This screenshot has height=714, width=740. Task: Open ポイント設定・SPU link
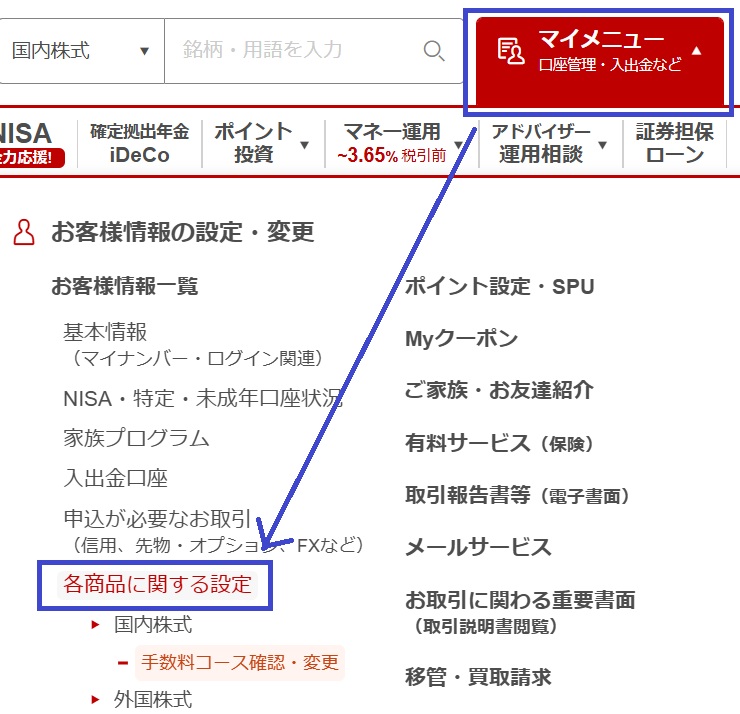pos(499,287)
